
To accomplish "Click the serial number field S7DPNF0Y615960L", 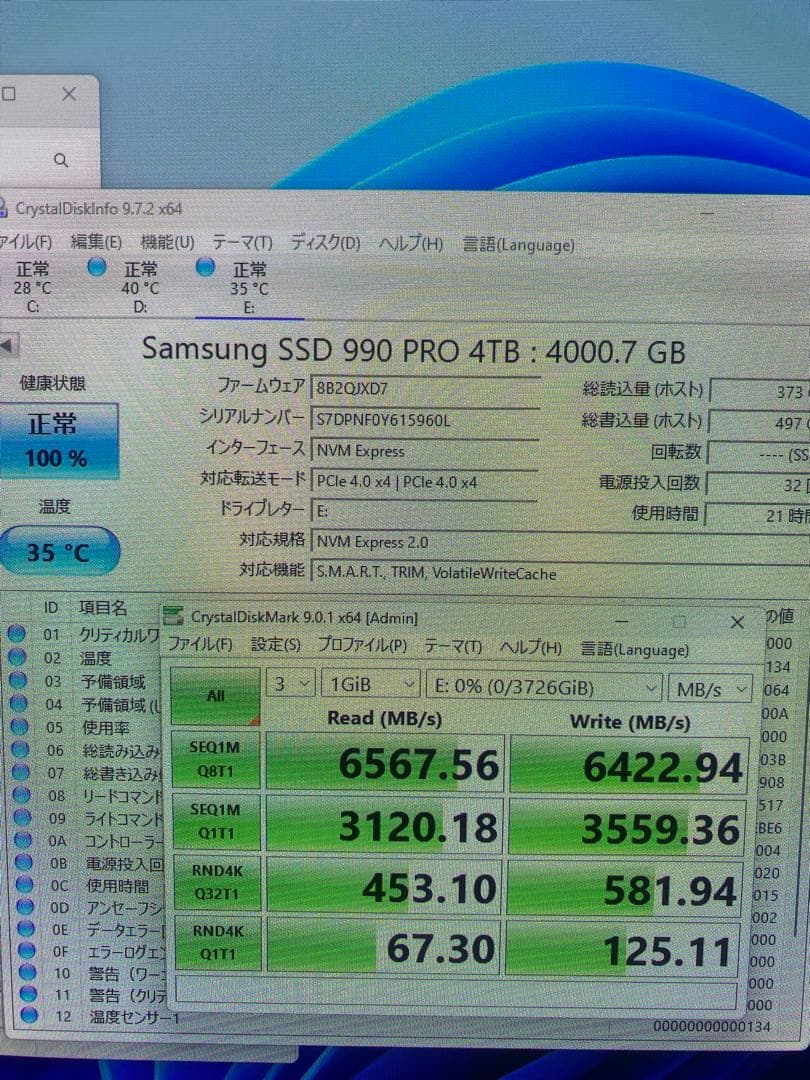I will click(425, 419).
